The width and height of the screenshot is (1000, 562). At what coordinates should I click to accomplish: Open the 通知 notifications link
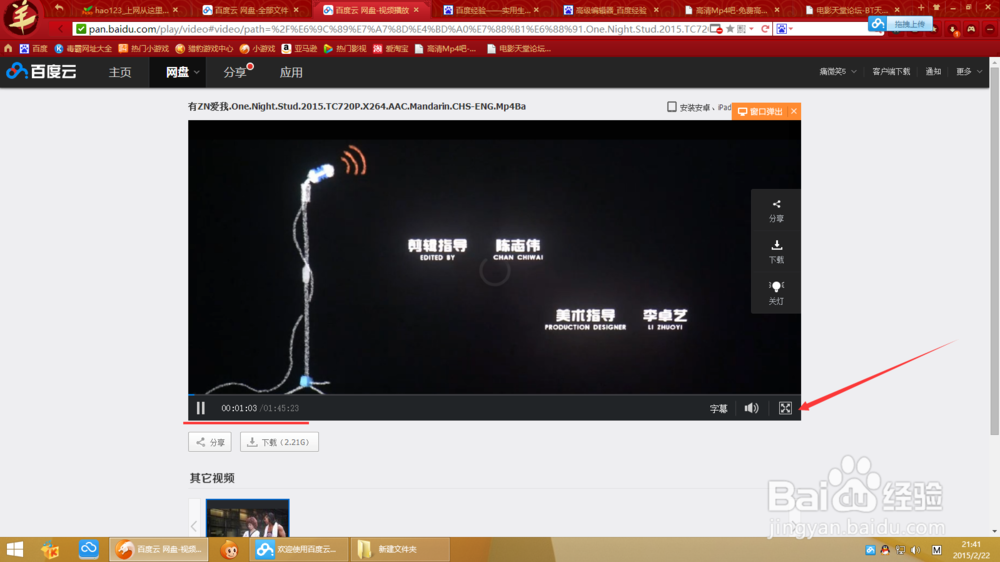point(933,71)
